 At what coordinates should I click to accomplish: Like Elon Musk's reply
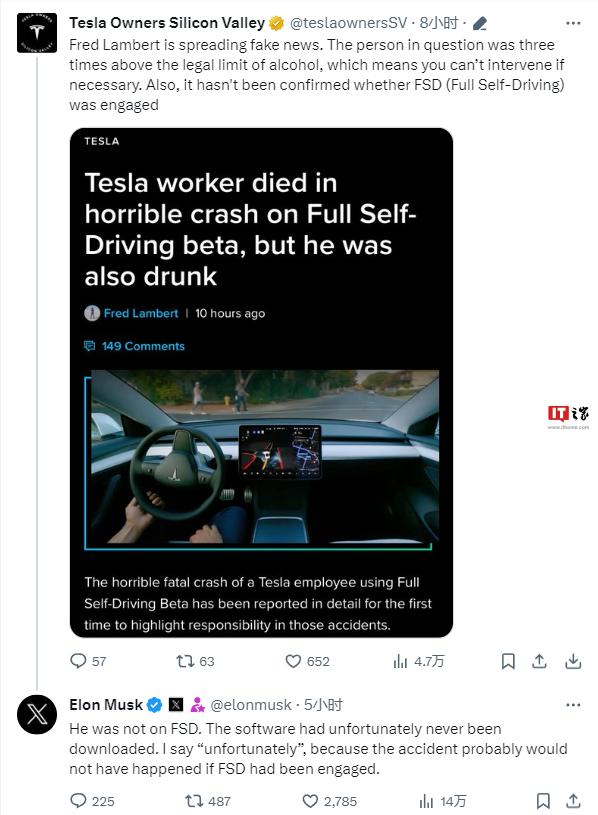pyautogui.click(x=329, y=801)
